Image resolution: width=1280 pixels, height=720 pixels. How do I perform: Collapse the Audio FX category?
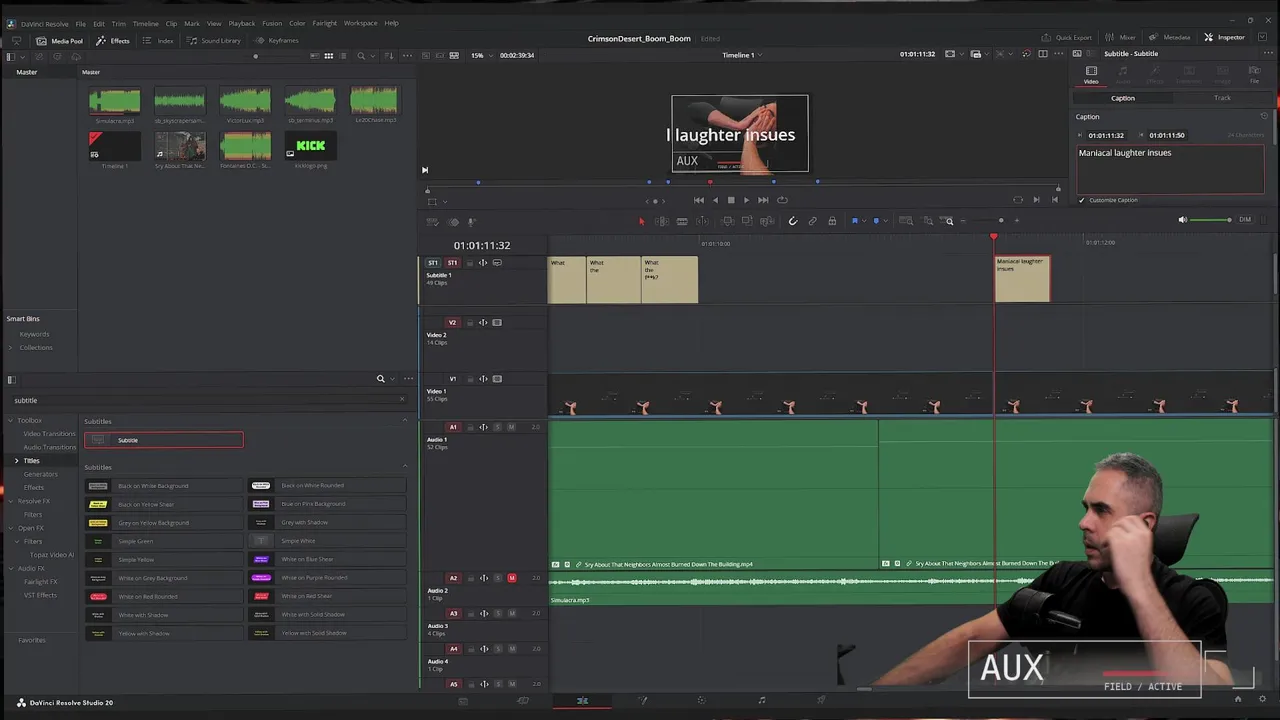tap(10, 568)
